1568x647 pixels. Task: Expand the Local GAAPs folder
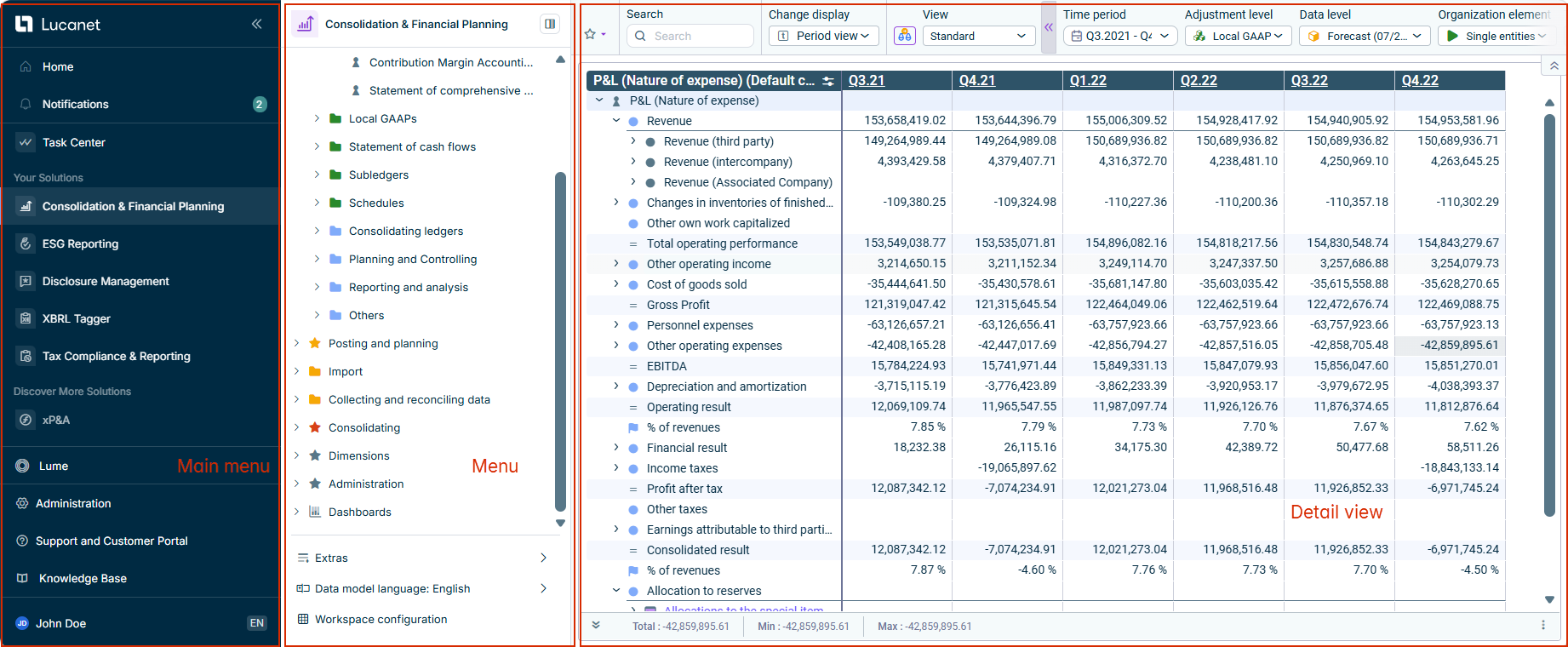(317, 118)
